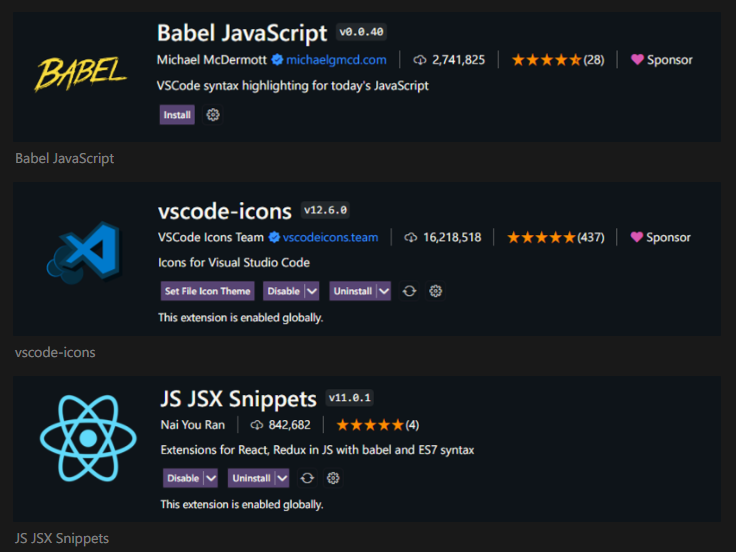Click the React atom logo thumbnail
Image resolution: width=736 pixels, height=552 pixels.
click(88, 438)
